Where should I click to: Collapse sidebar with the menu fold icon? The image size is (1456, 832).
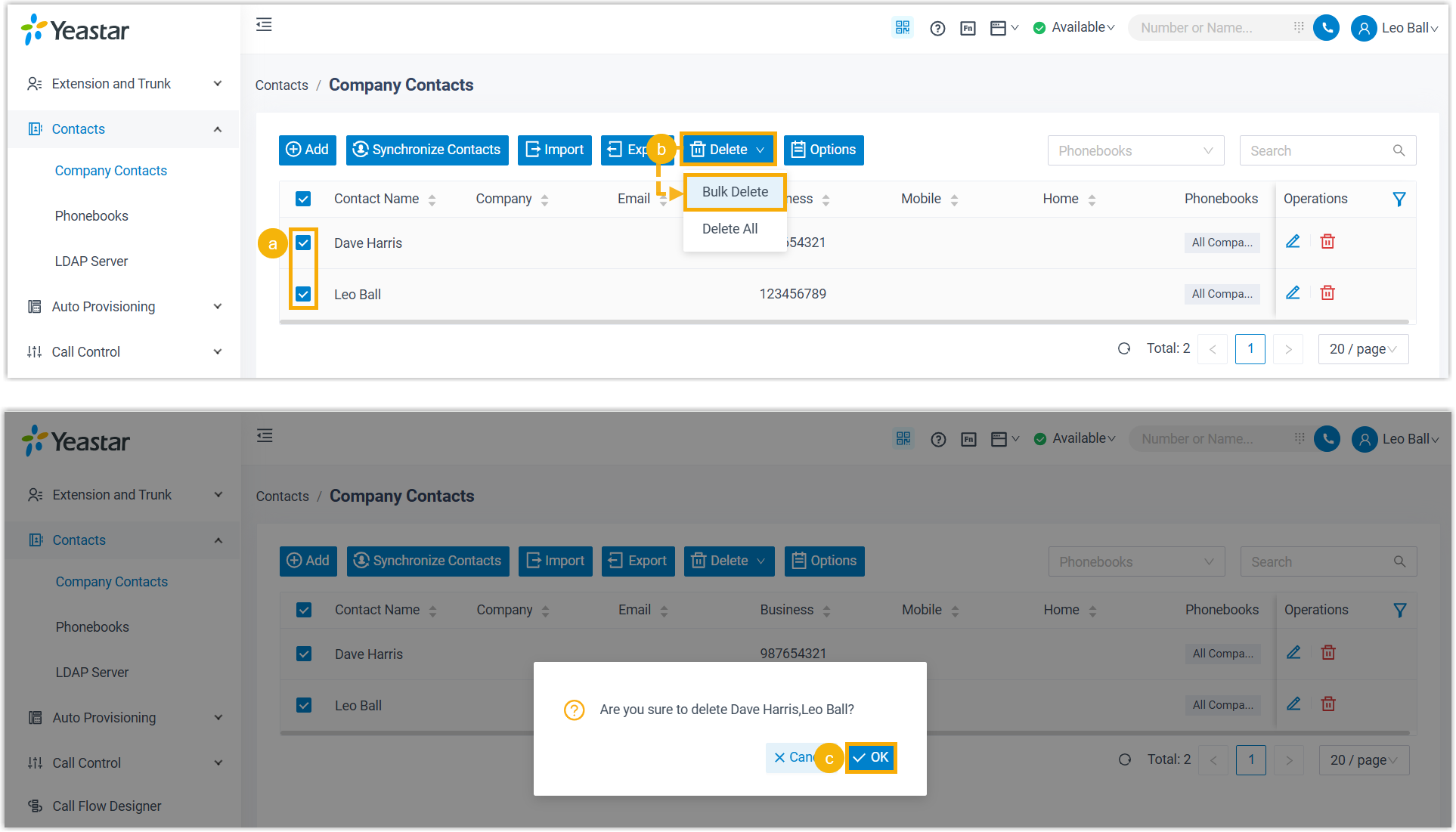point(264,25)
